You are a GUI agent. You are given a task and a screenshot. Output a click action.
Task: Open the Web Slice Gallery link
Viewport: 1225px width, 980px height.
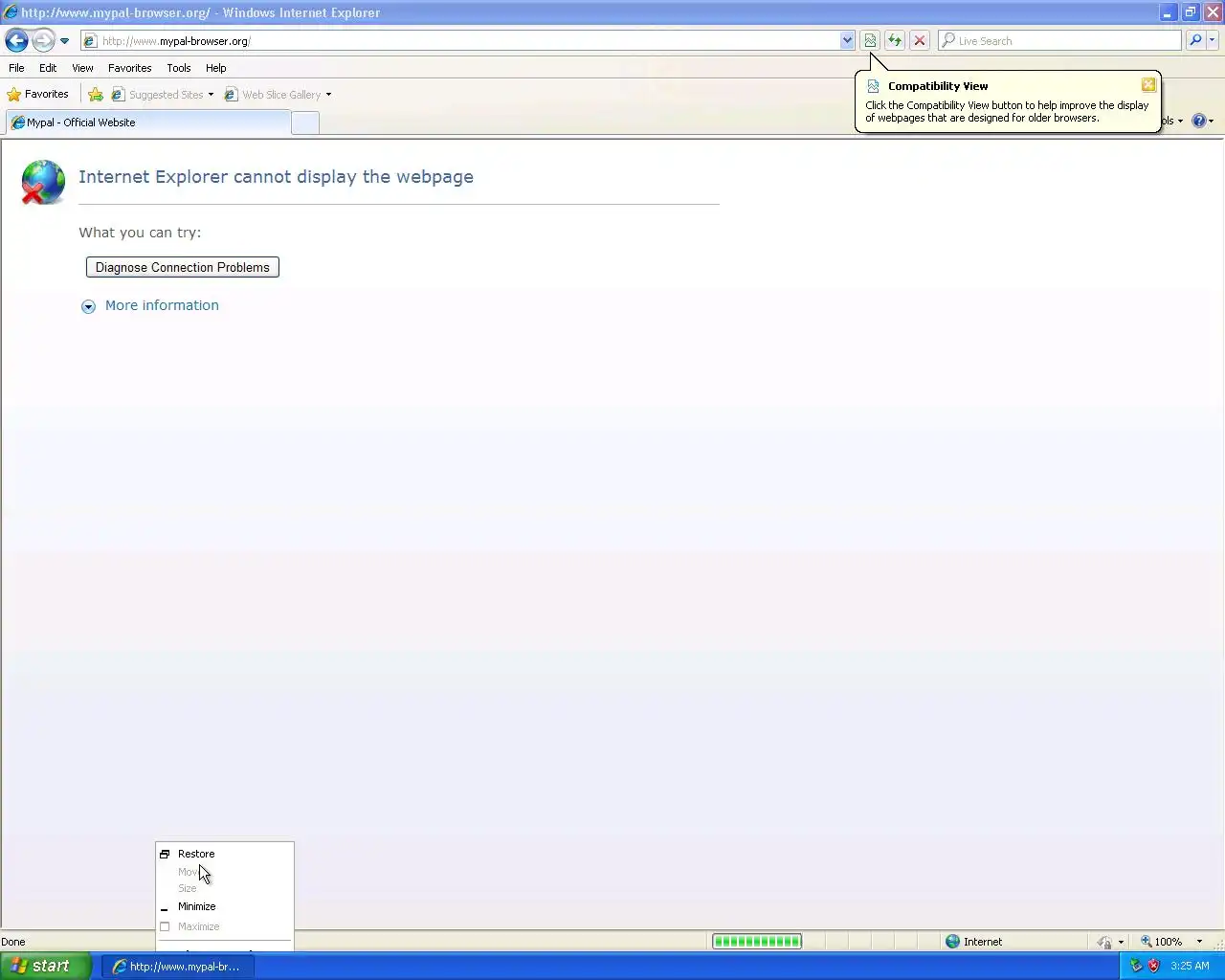(x=273, y=95)
